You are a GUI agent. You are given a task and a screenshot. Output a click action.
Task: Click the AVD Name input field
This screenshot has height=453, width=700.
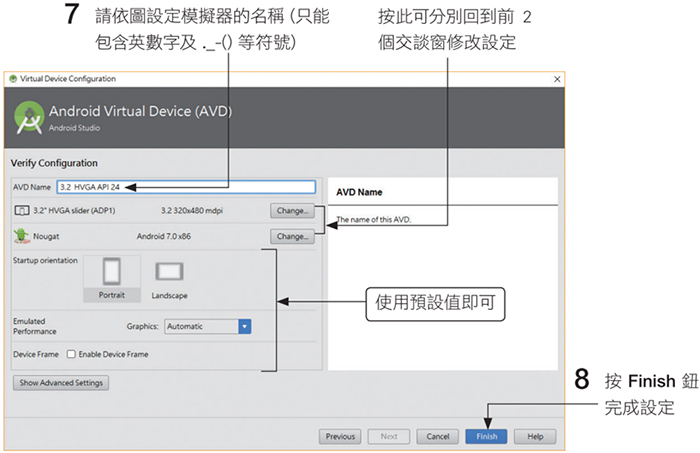point(186,187)
